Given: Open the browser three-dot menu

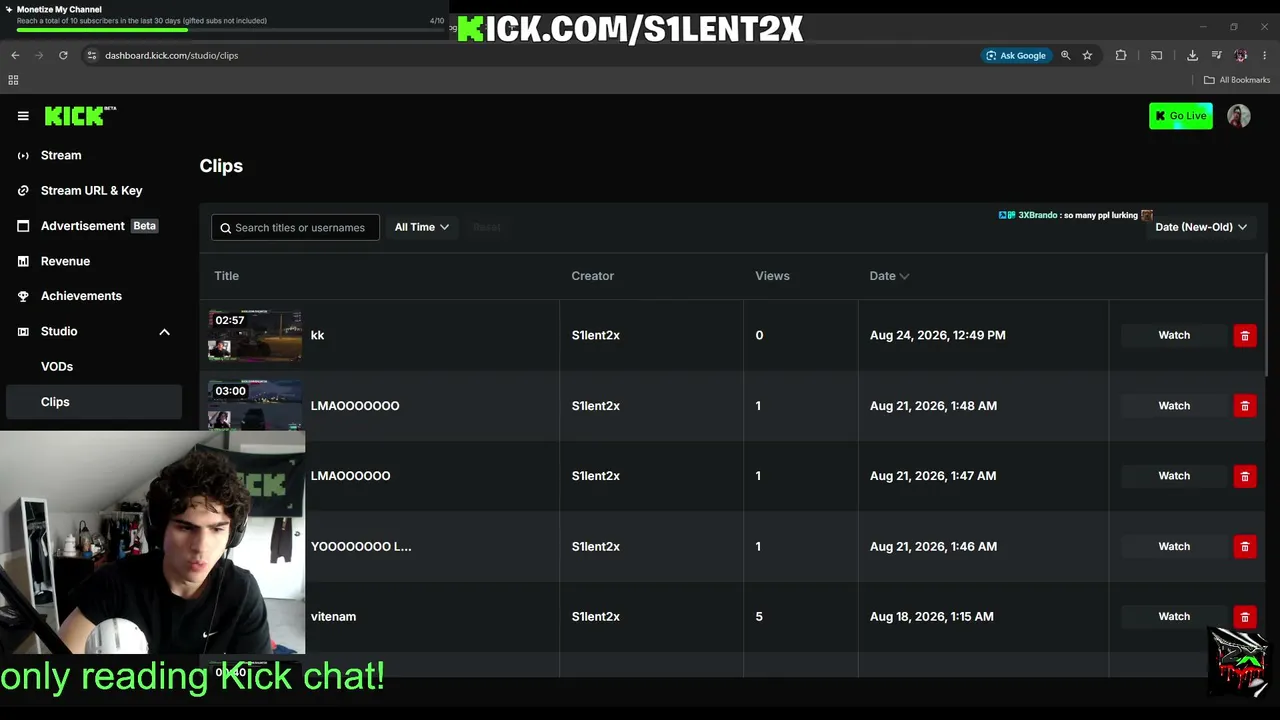Looking at the screenshot, I should pos(1265,55).
